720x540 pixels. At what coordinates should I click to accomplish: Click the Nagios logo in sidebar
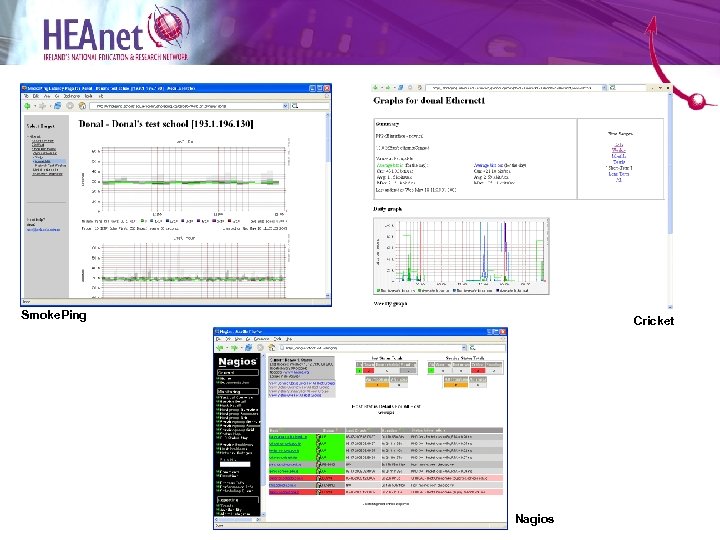237,361
